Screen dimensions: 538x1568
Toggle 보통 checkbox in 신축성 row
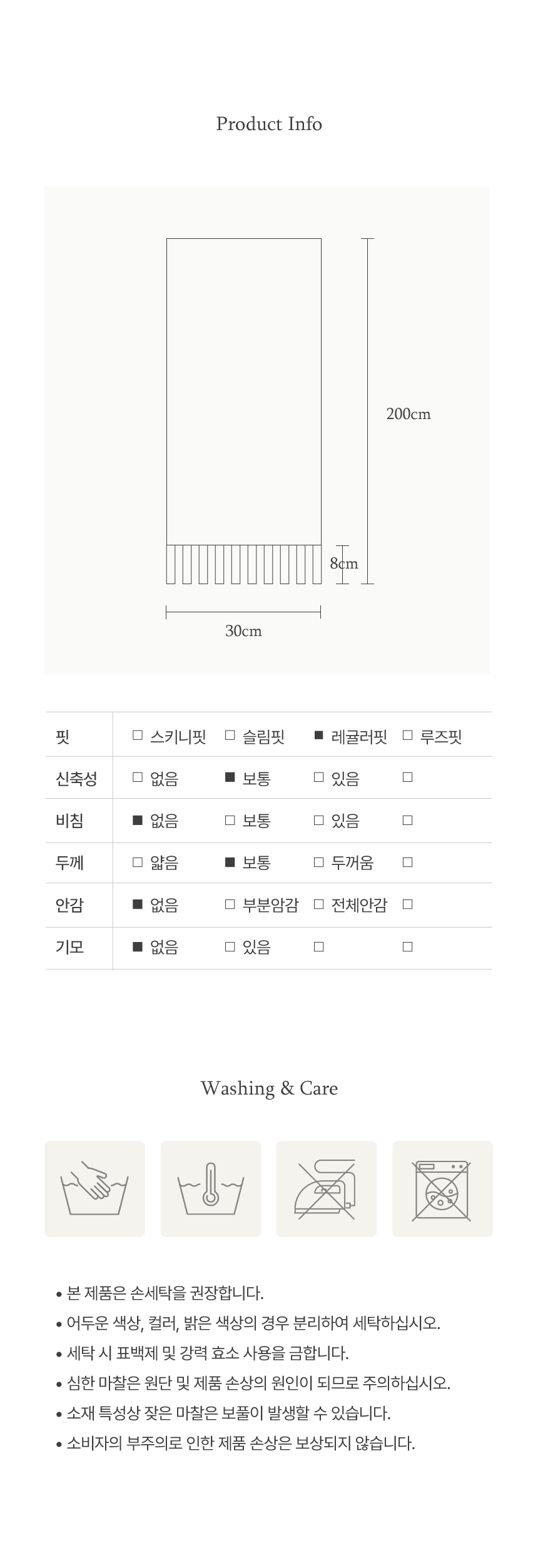(x=230, y=777)
